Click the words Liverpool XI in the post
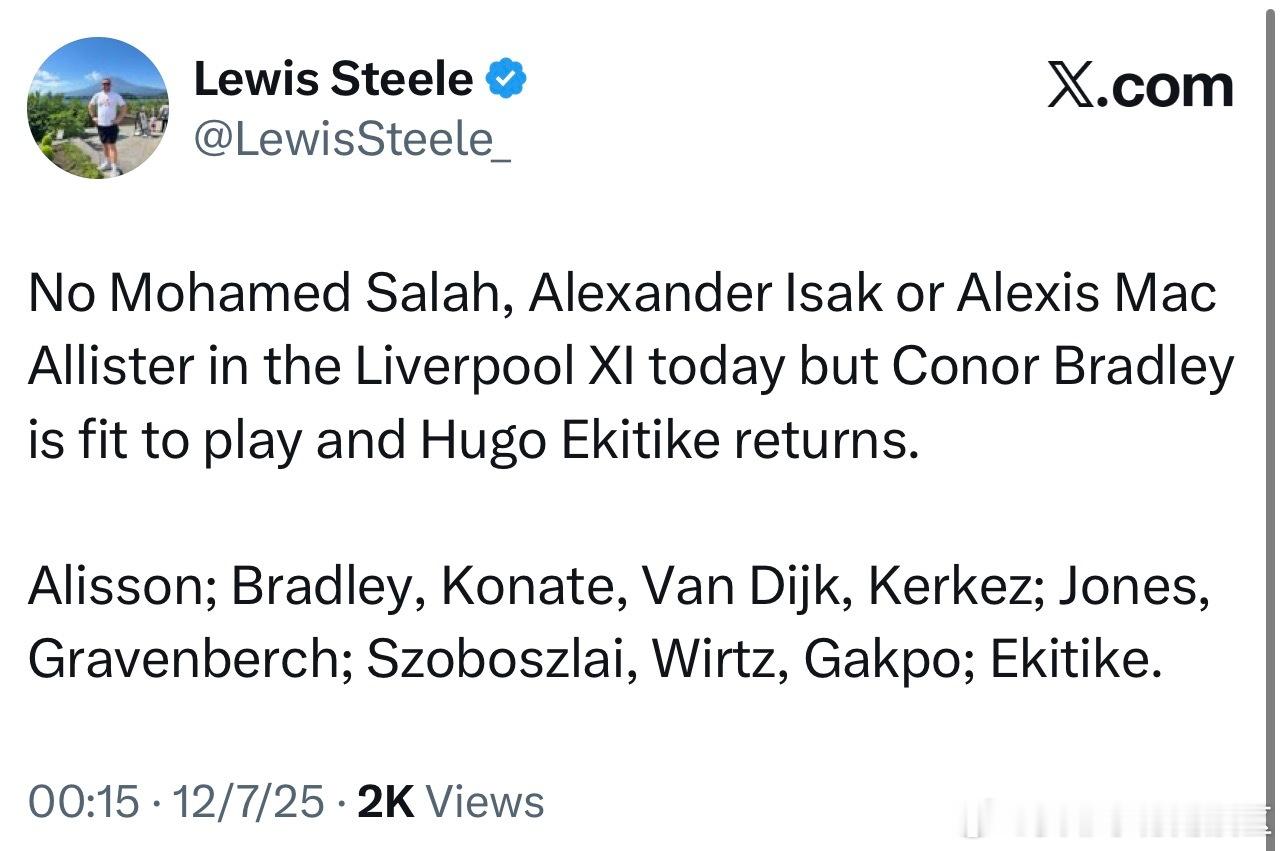This screenshot has height=851, width=1284. 523,368
